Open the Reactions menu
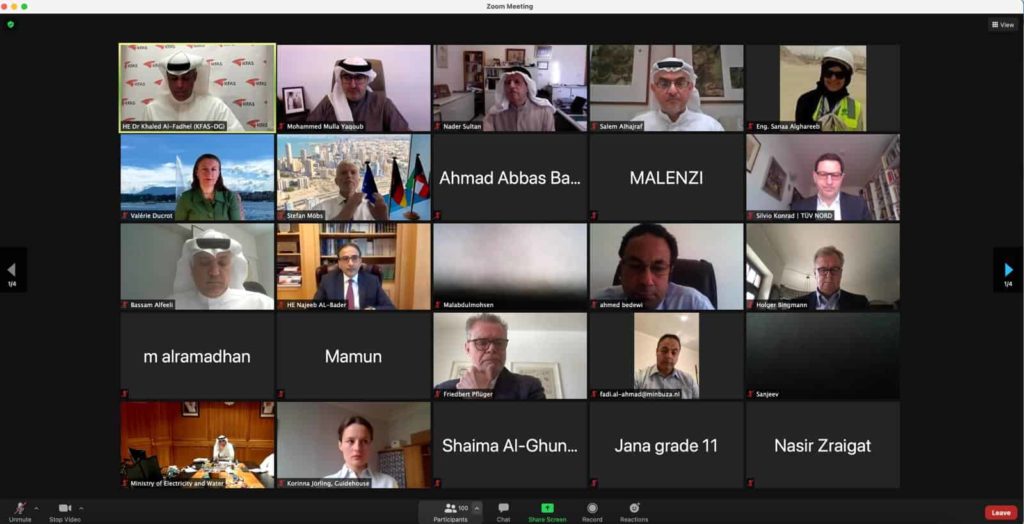 [634, 508]
